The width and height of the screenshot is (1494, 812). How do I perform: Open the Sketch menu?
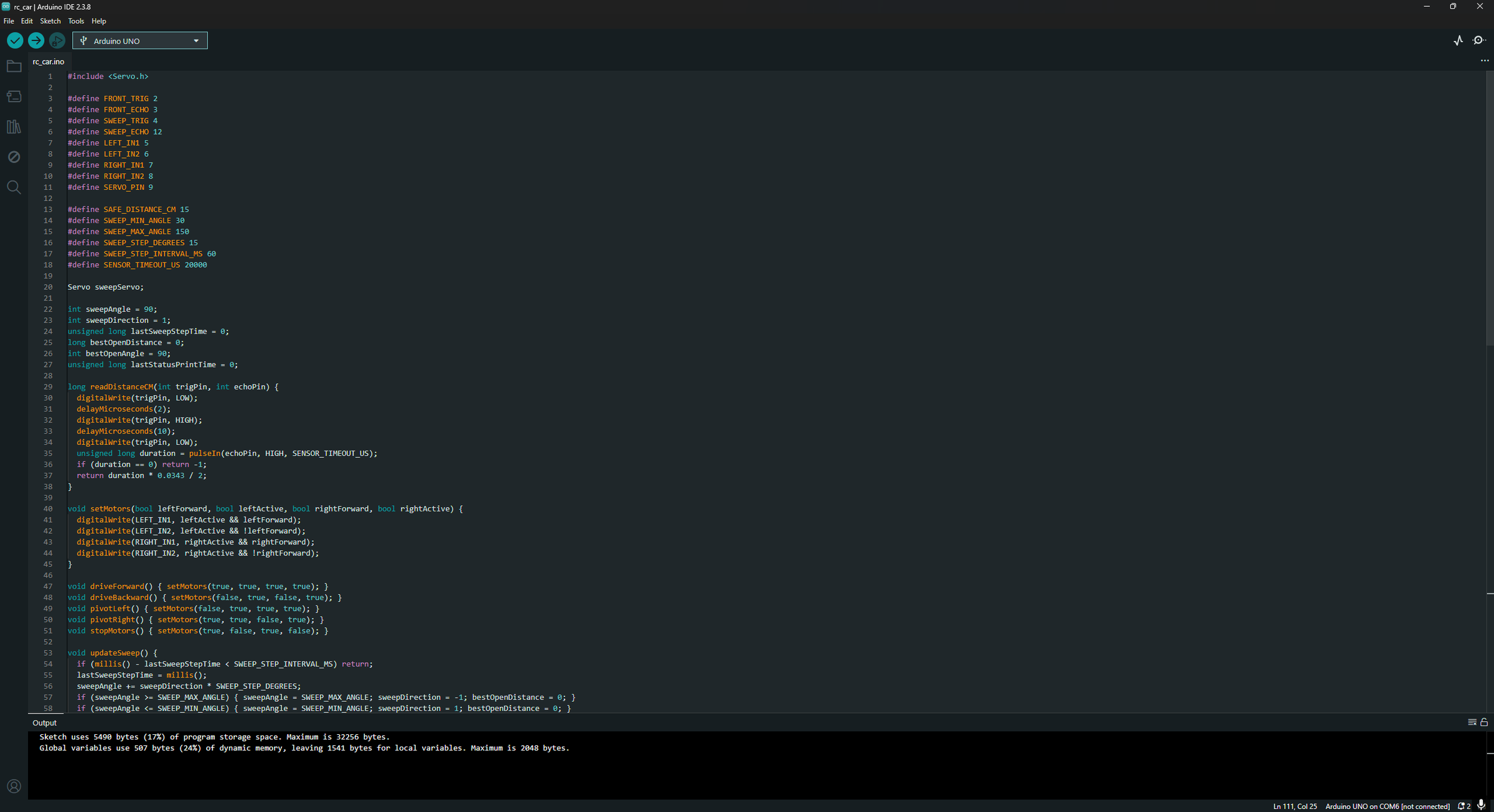pyautogui.click(x=50, y=21)
